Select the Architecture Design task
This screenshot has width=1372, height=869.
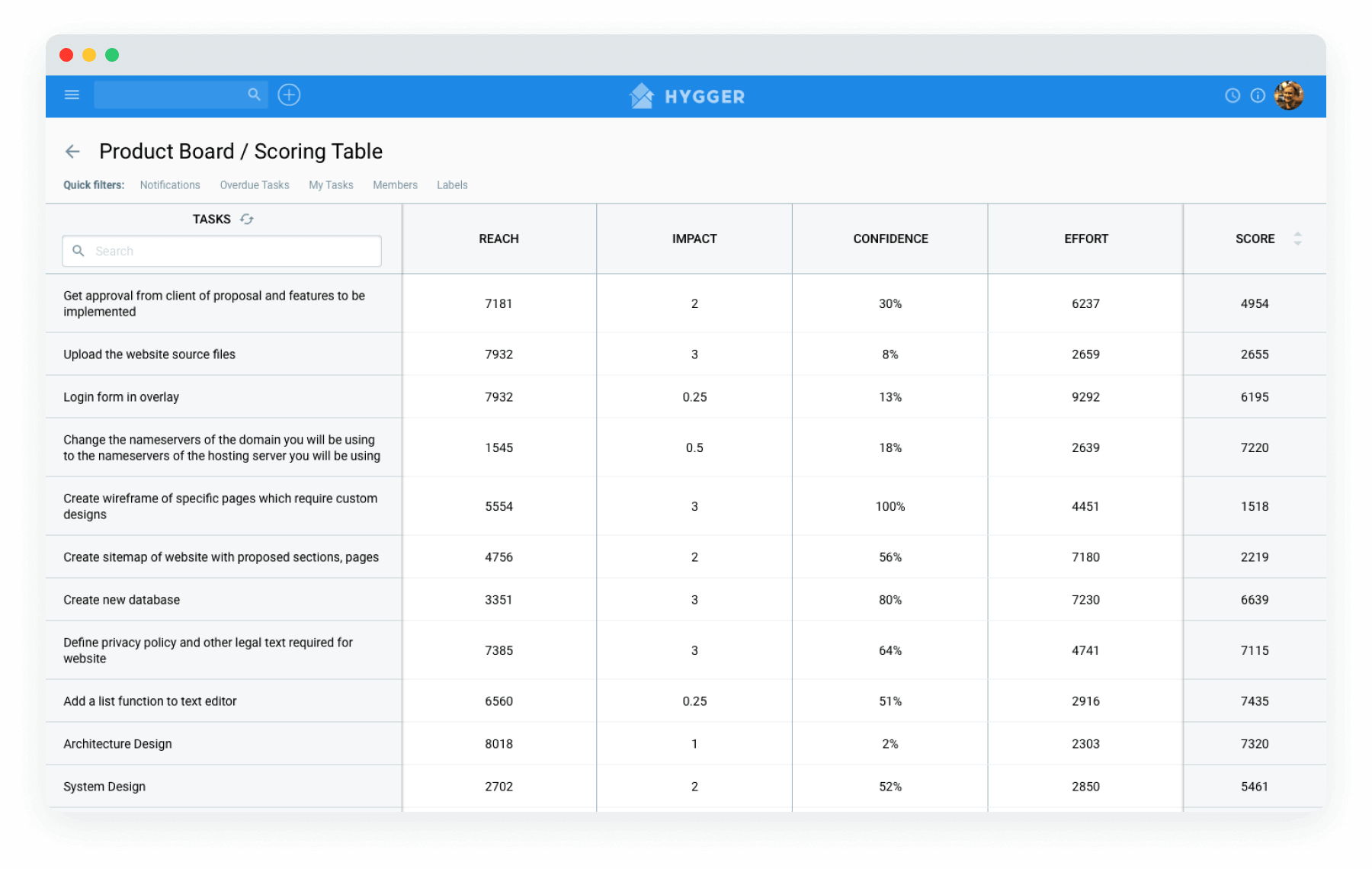tap(117, 744)
